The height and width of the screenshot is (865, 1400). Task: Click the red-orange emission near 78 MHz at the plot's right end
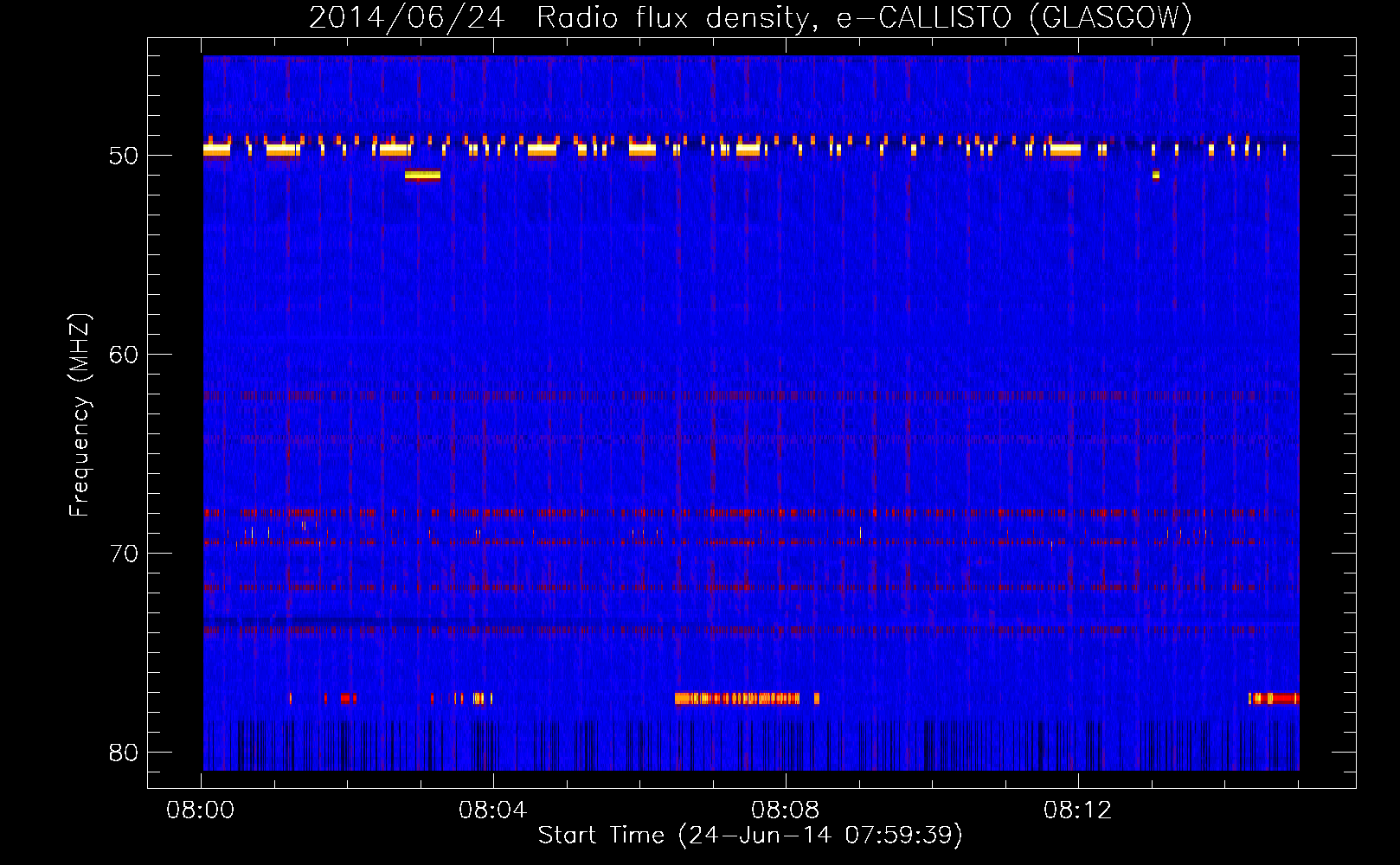pyautogui.click(x=1274, y=698)
